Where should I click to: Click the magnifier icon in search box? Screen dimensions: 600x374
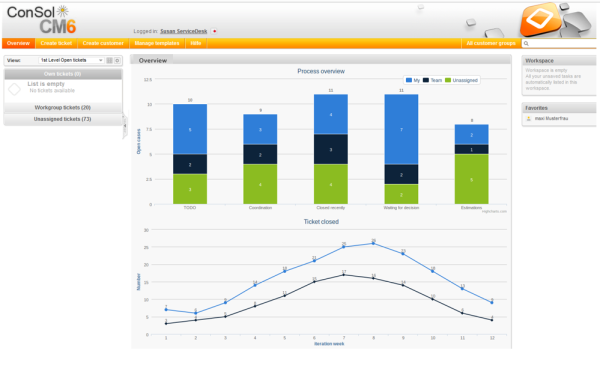(526, 43)
